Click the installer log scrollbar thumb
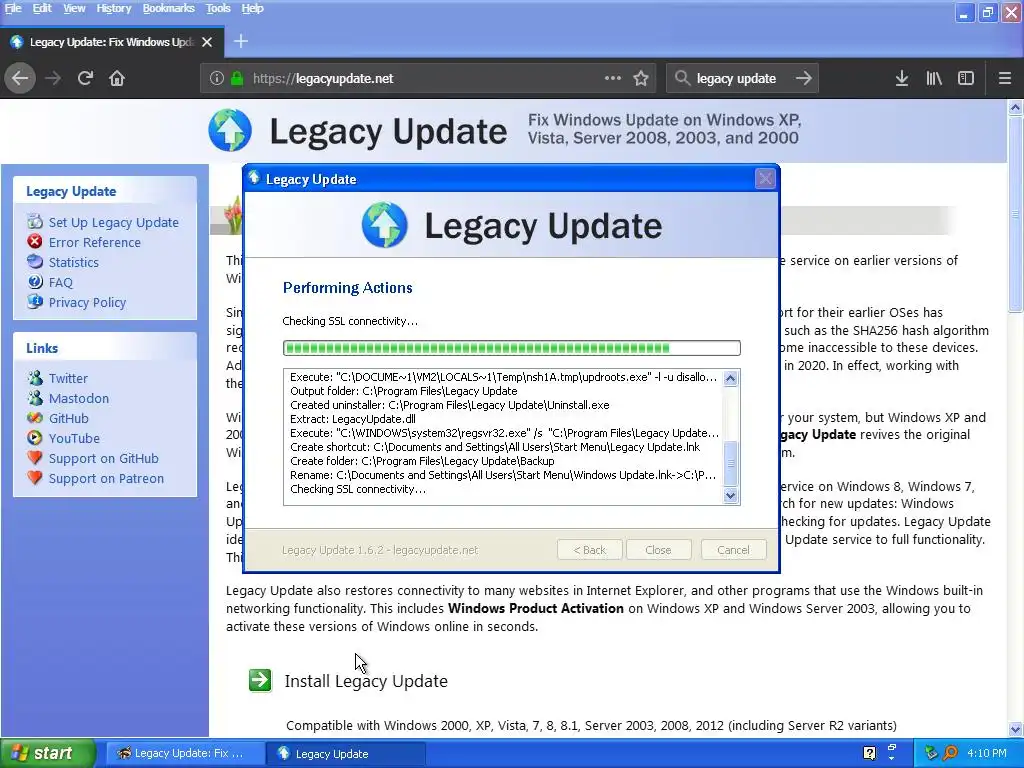This screenshot has height=768, width=1024. 731,463
